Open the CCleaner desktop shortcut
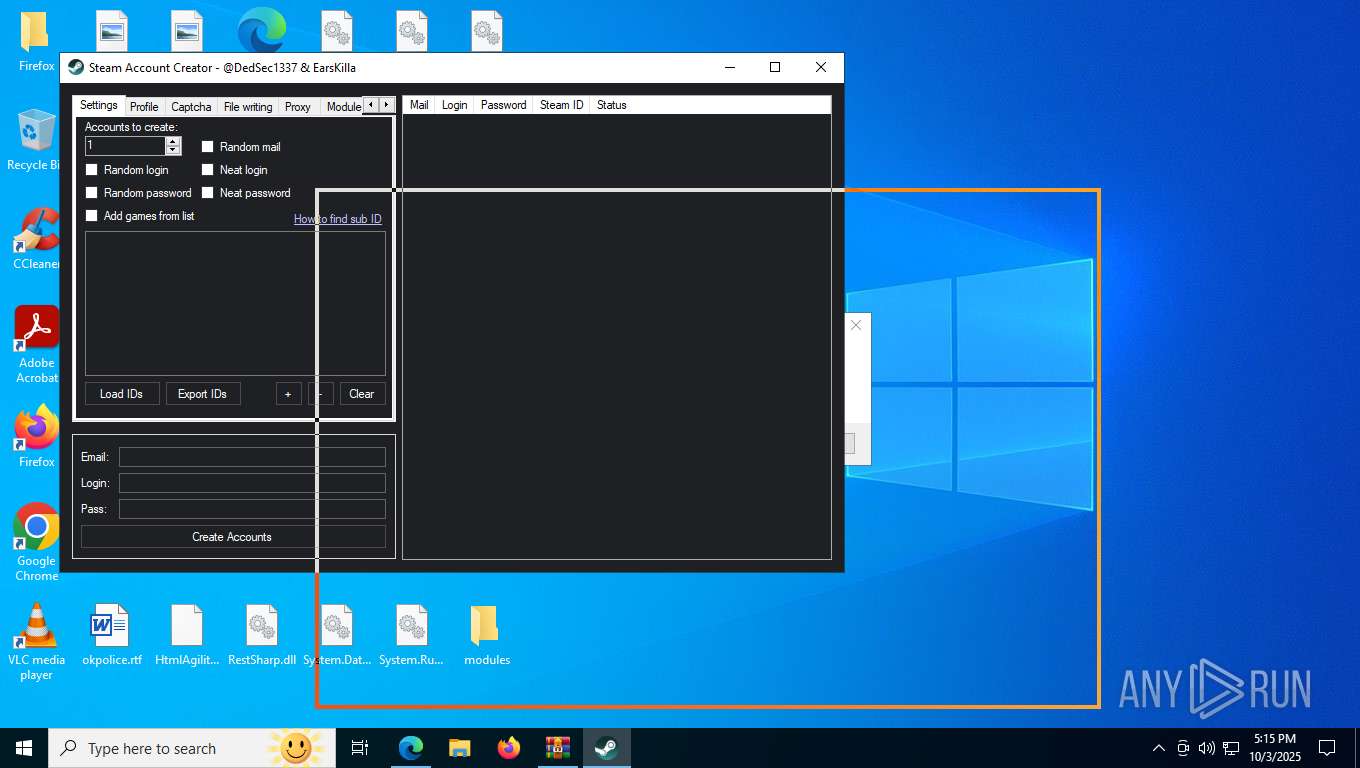1360x768 pixels. [36, 238]
